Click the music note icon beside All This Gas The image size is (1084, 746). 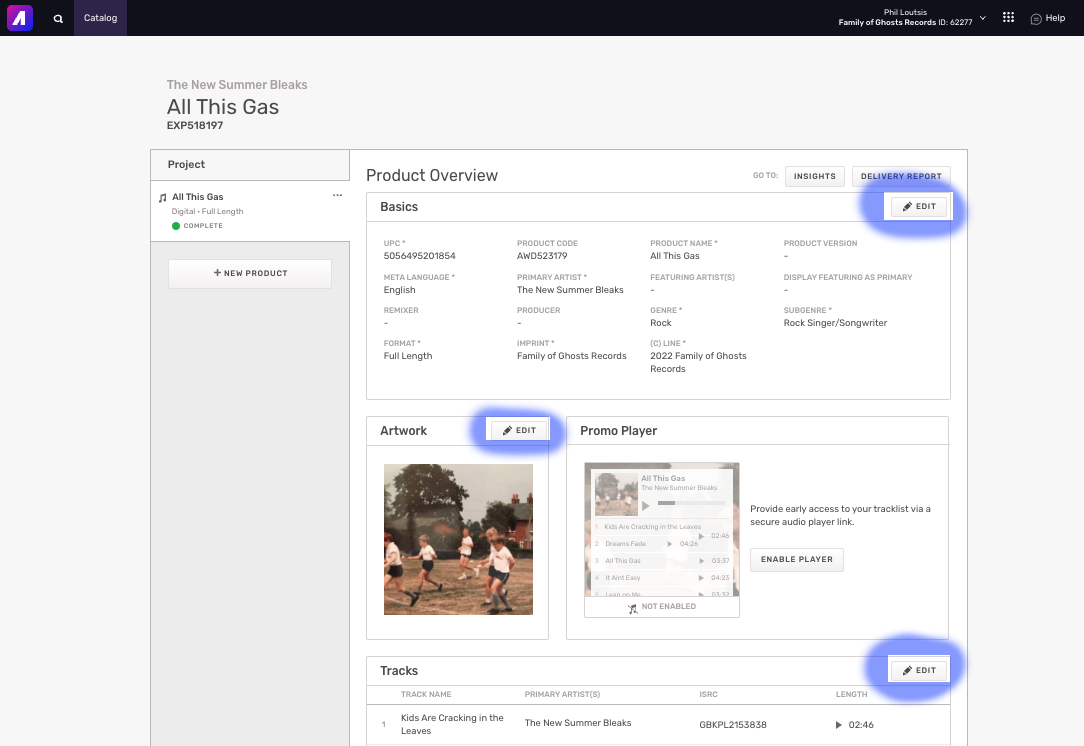click(x=163, y=198)
